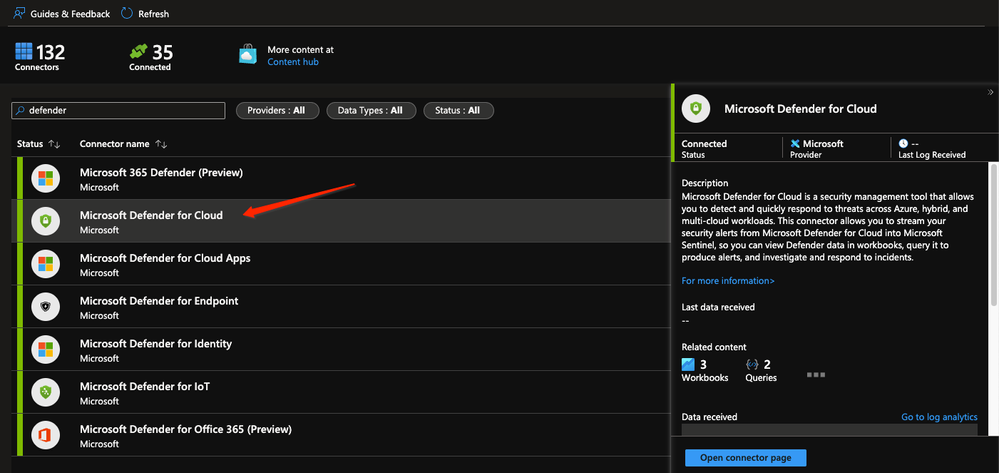Screen dimensions: 999x473
Task: Click the Guides & Feedback label
Action: coord(70,13)
